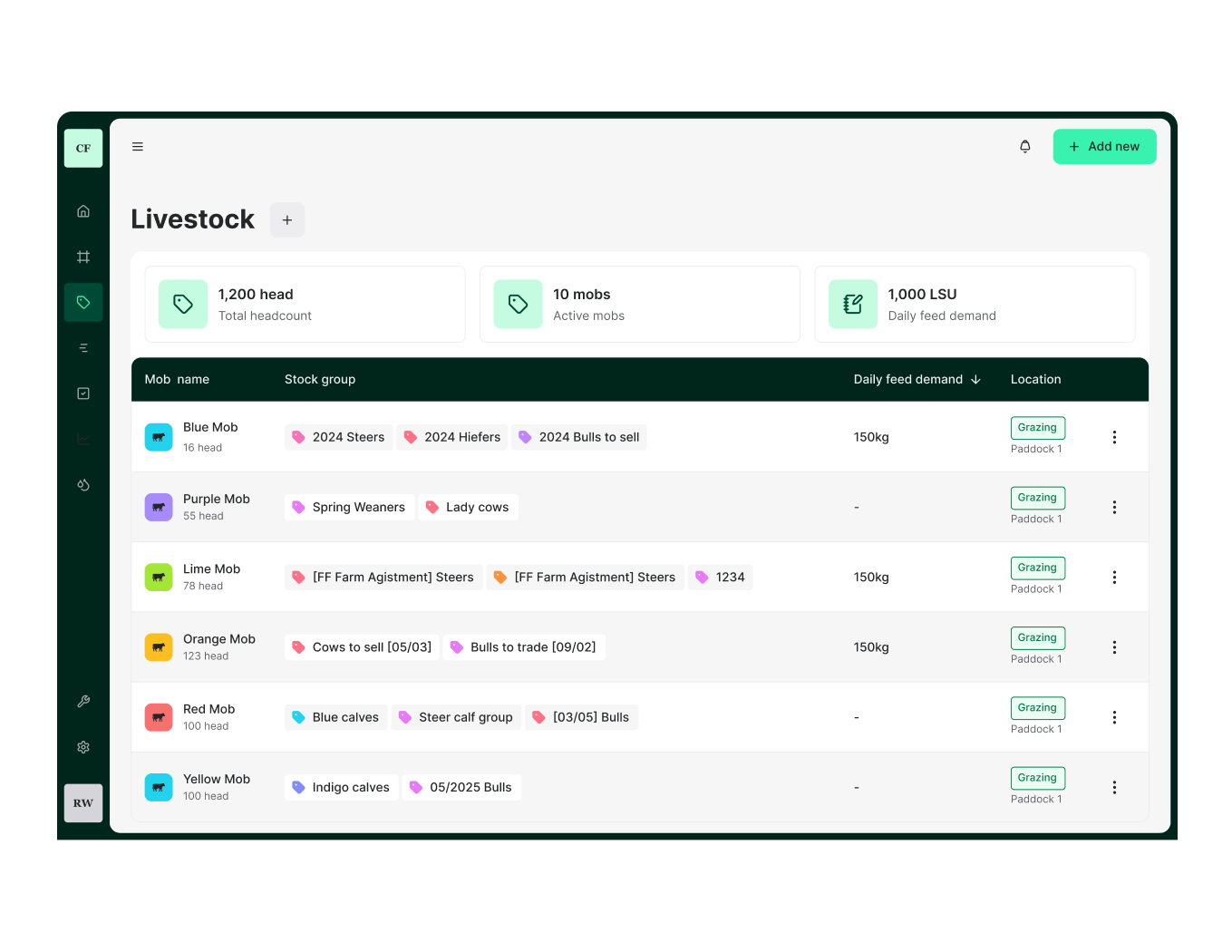Select the 1234 stock group tag
Screen dimensions: 1232x952
tap(721, 578)
